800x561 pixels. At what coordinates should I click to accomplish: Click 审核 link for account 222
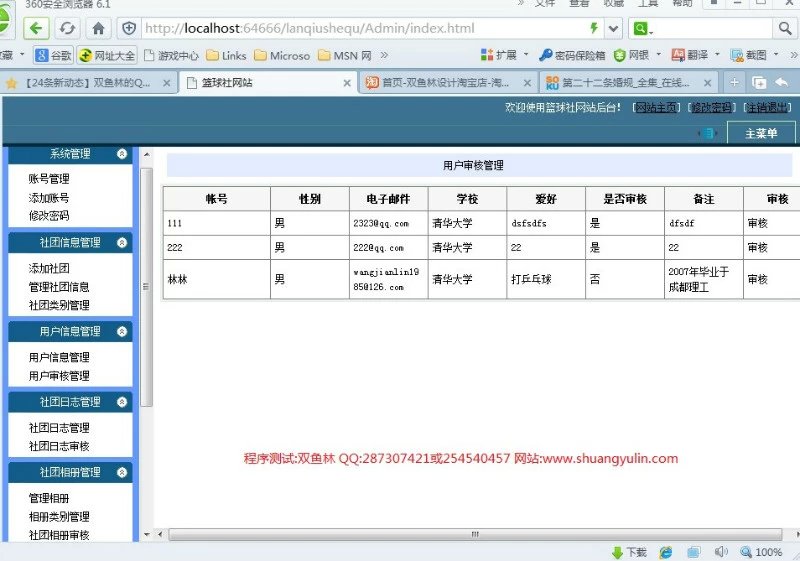758,247
